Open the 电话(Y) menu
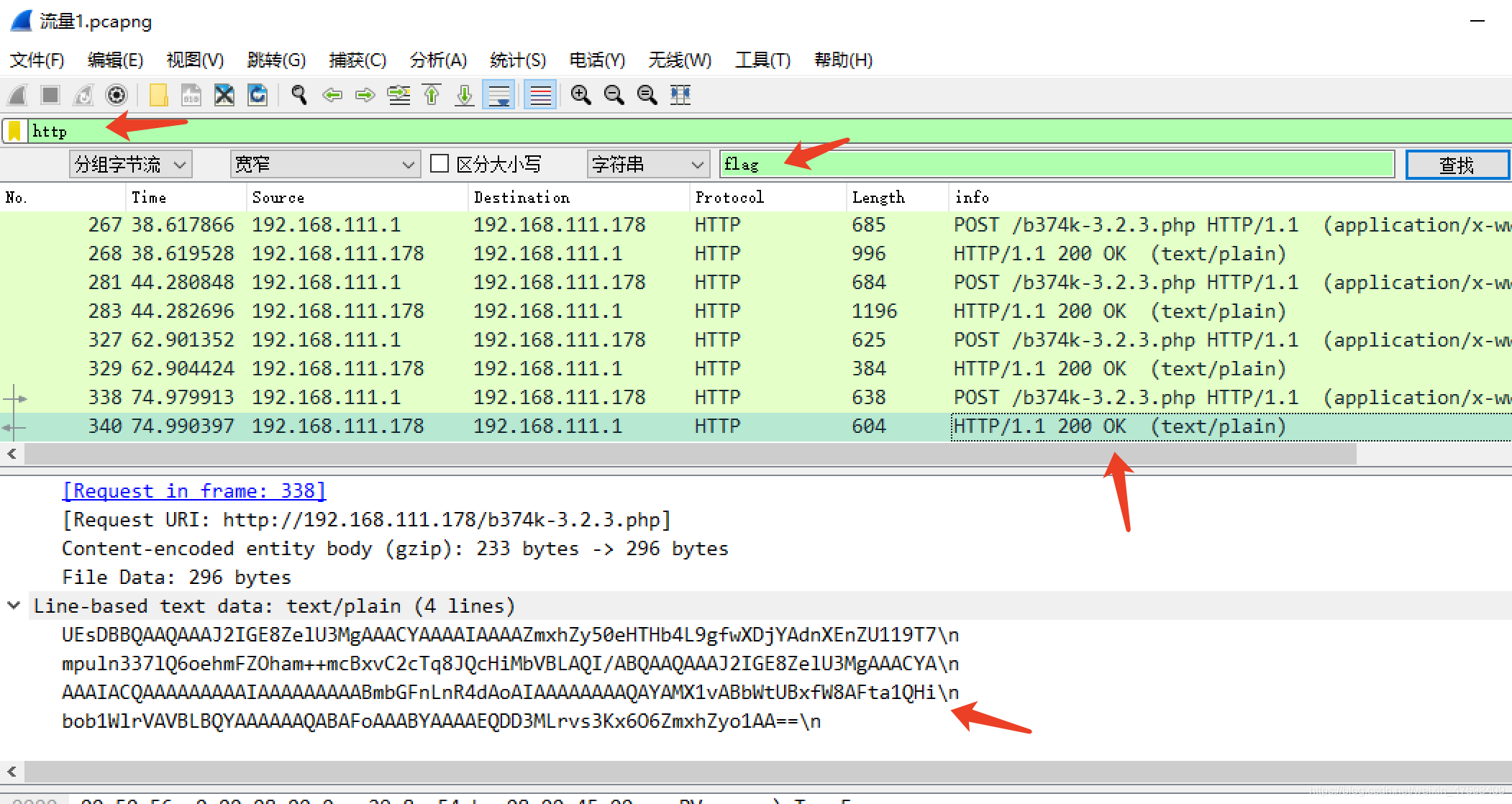The width and height of the screenshot is (1512, 804). pos(597,60)
